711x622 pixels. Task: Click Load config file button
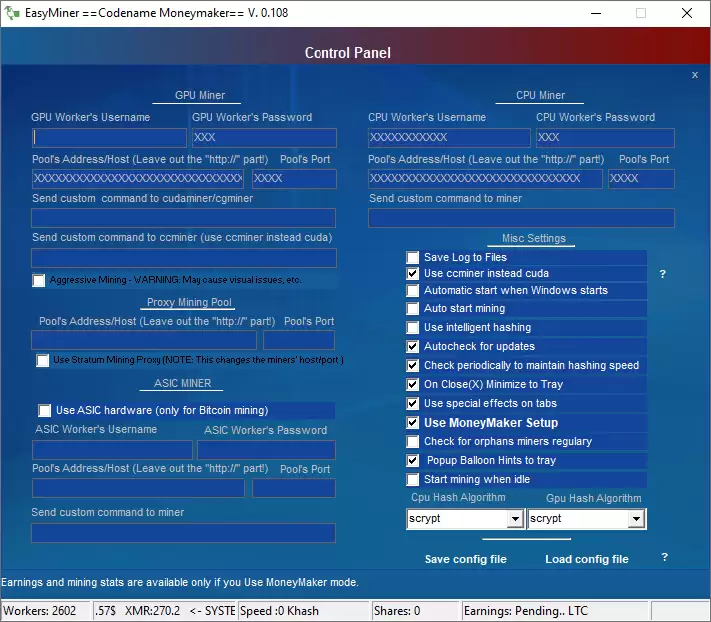coord(586,559)
